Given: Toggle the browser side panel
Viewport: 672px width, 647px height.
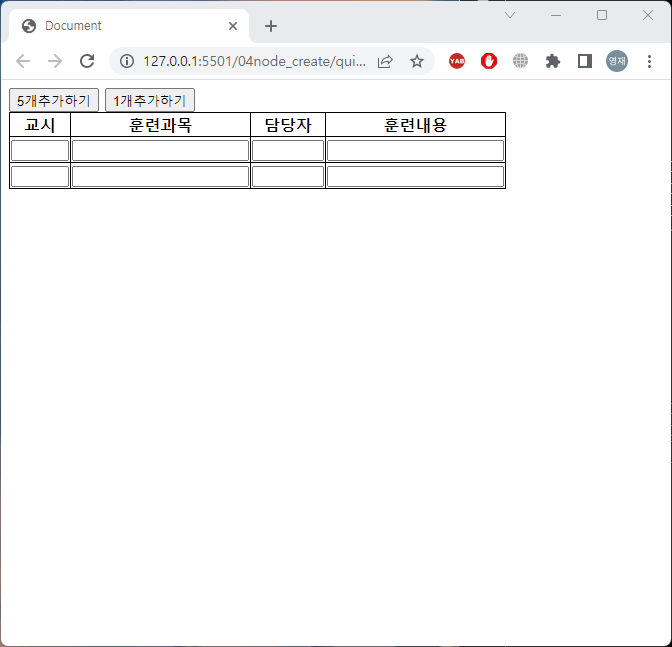Looking at the screenshot, I should click(x=585, y=61).
